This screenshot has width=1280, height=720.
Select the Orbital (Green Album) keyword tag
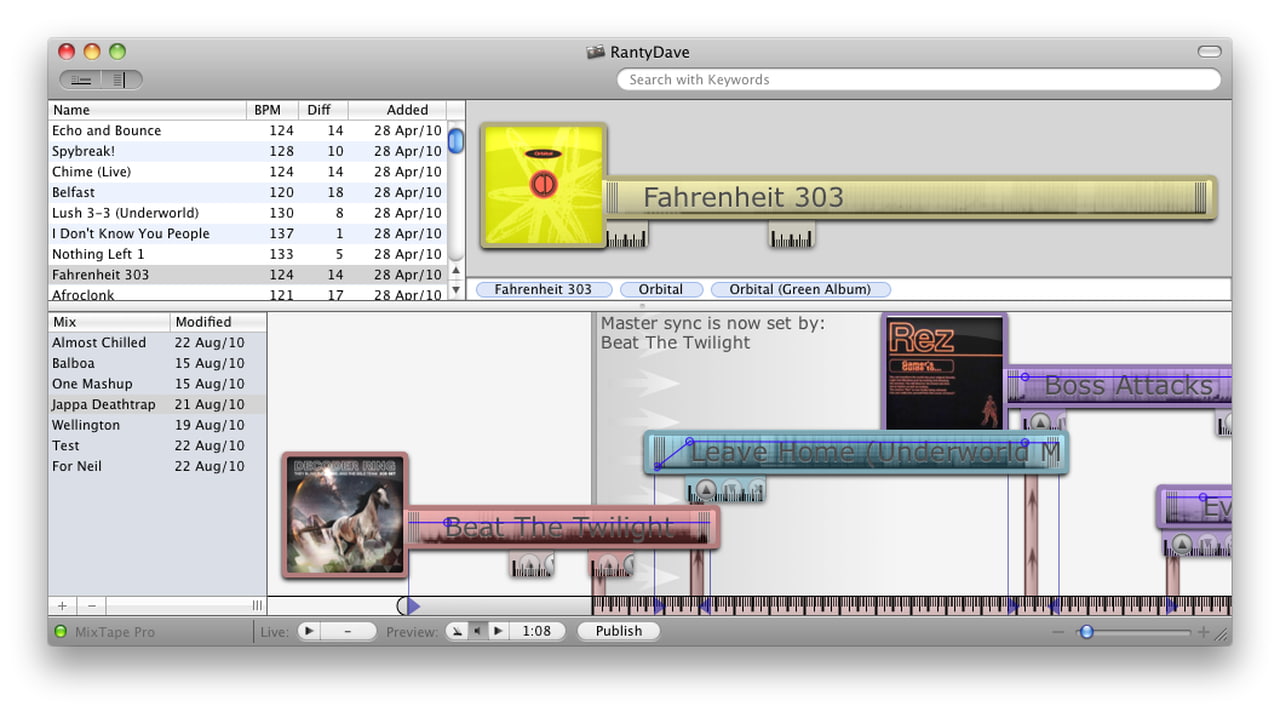(x=800, y=289)
